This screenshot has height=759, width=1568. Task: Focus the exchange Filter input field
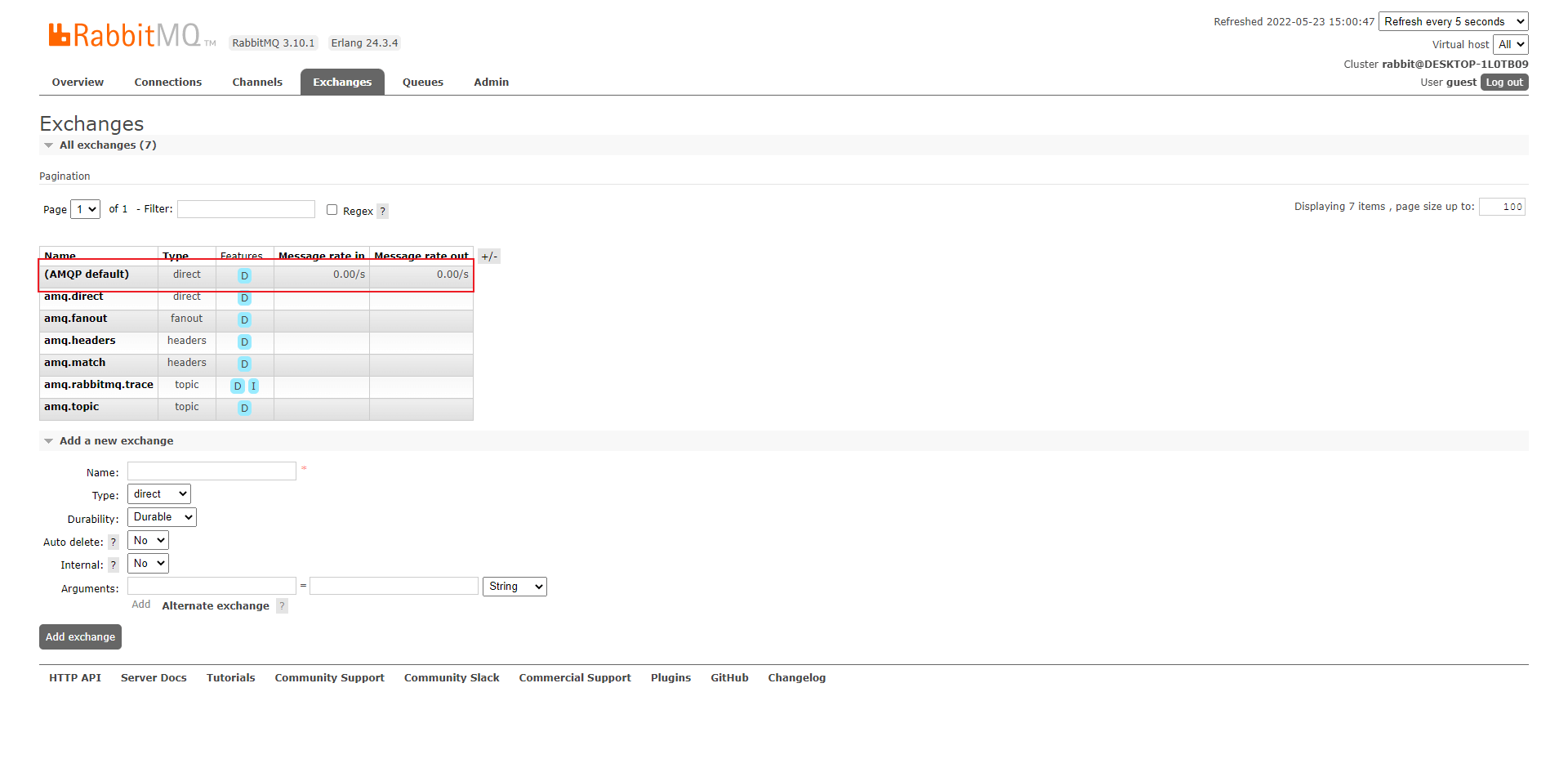[x=246, y=209]
